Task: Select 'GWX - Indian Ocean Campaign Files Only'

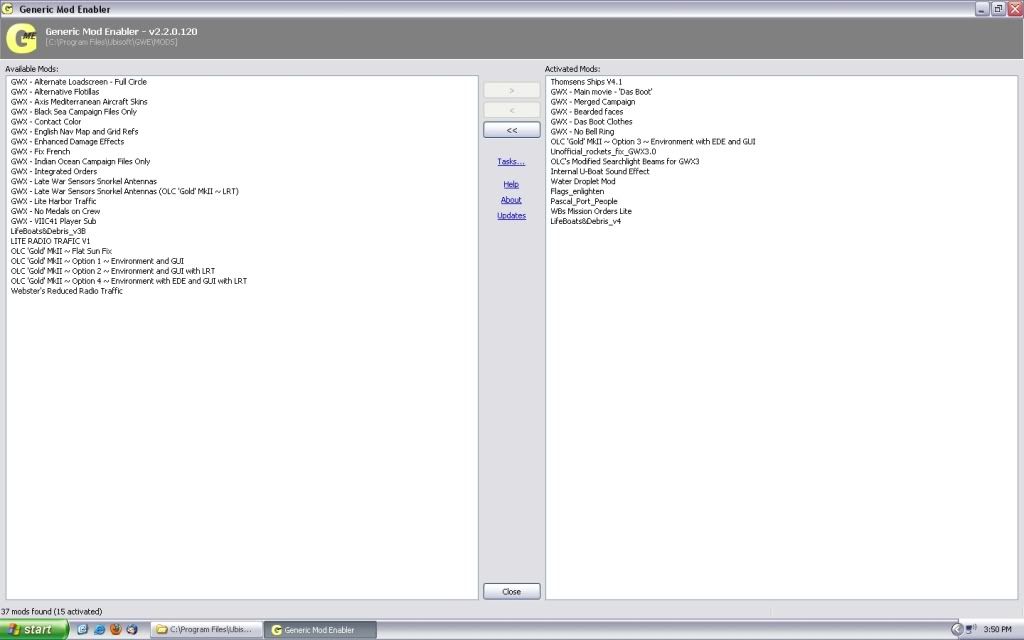Action: tap(80, 161)
